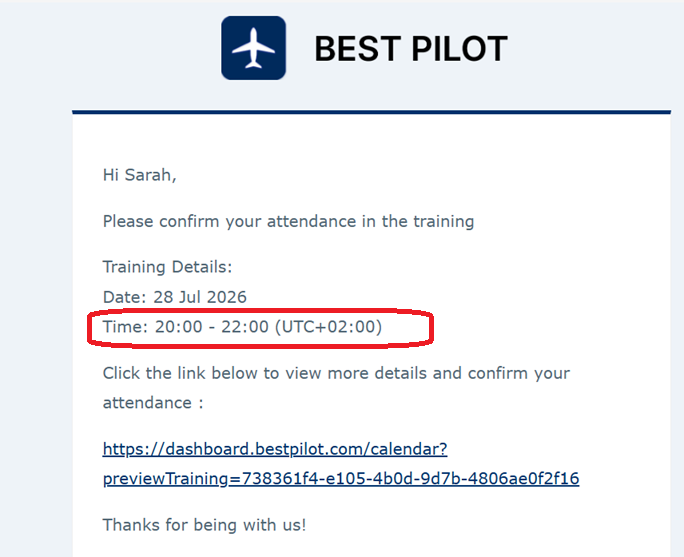Click the end time 22:00
Screen dimensions: 684x557
click(x=245, y=327)
